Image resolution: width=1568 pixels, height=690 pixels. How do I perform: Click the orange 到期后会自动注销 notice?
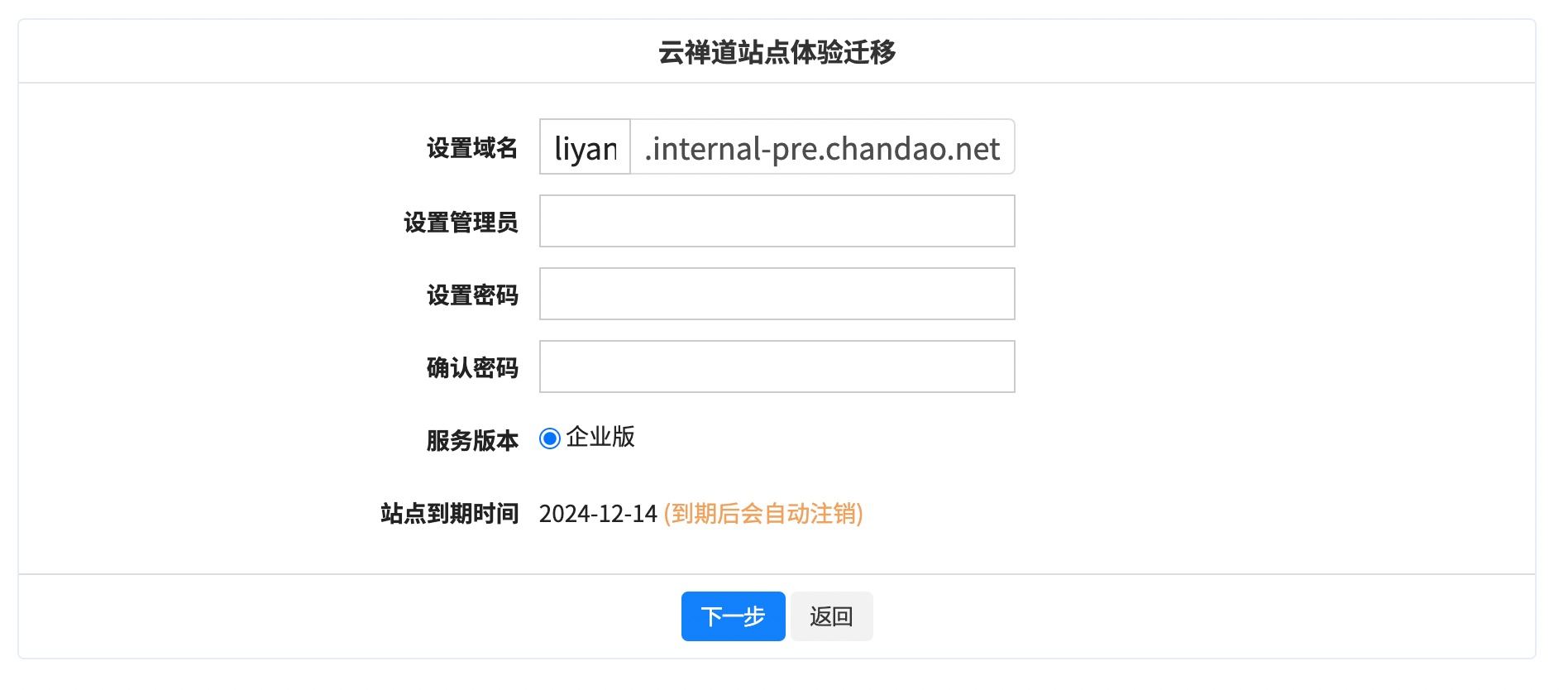[763, 514]
